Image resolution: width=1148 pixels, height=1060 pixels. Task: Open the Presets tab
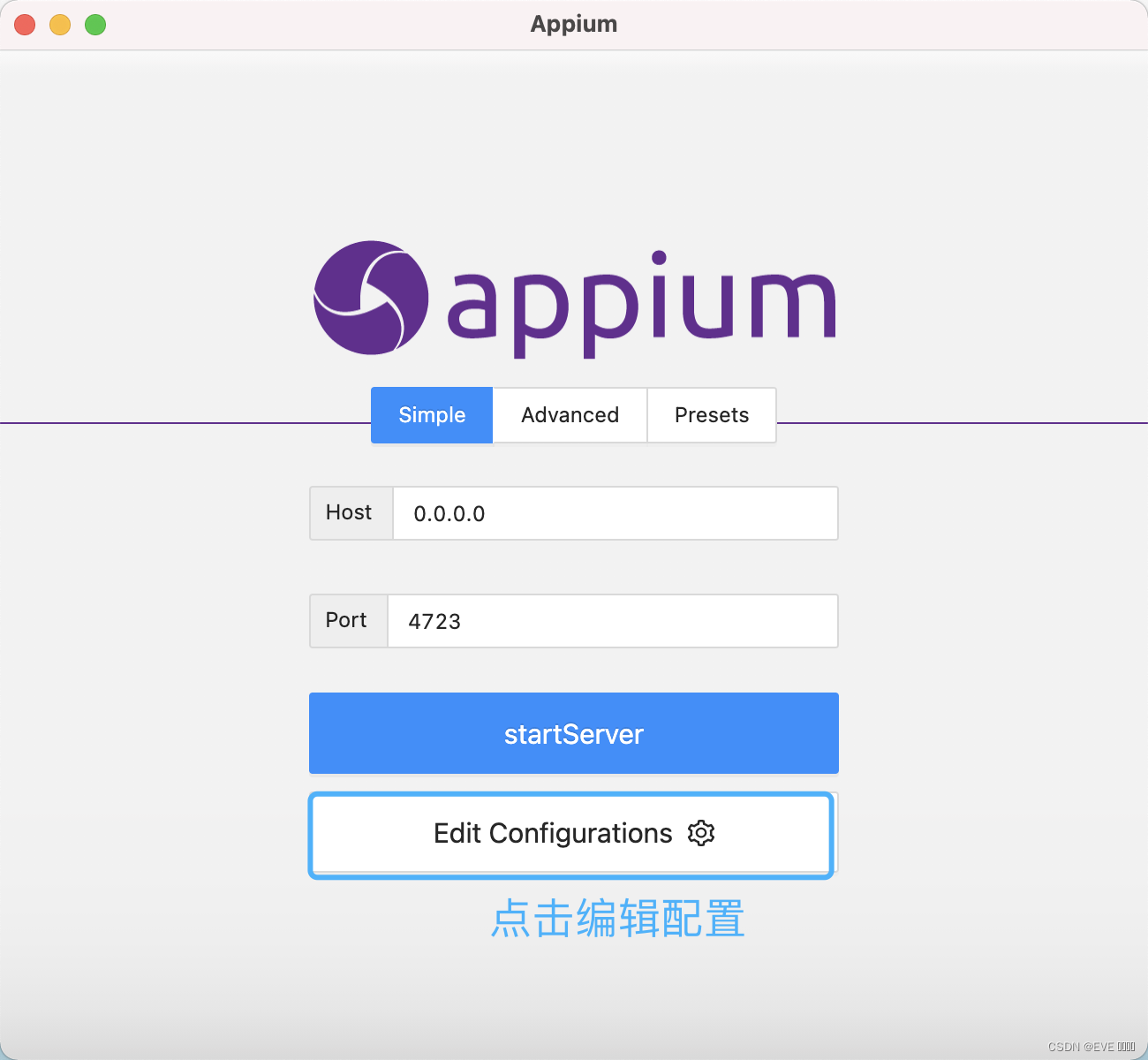[711, 415]
